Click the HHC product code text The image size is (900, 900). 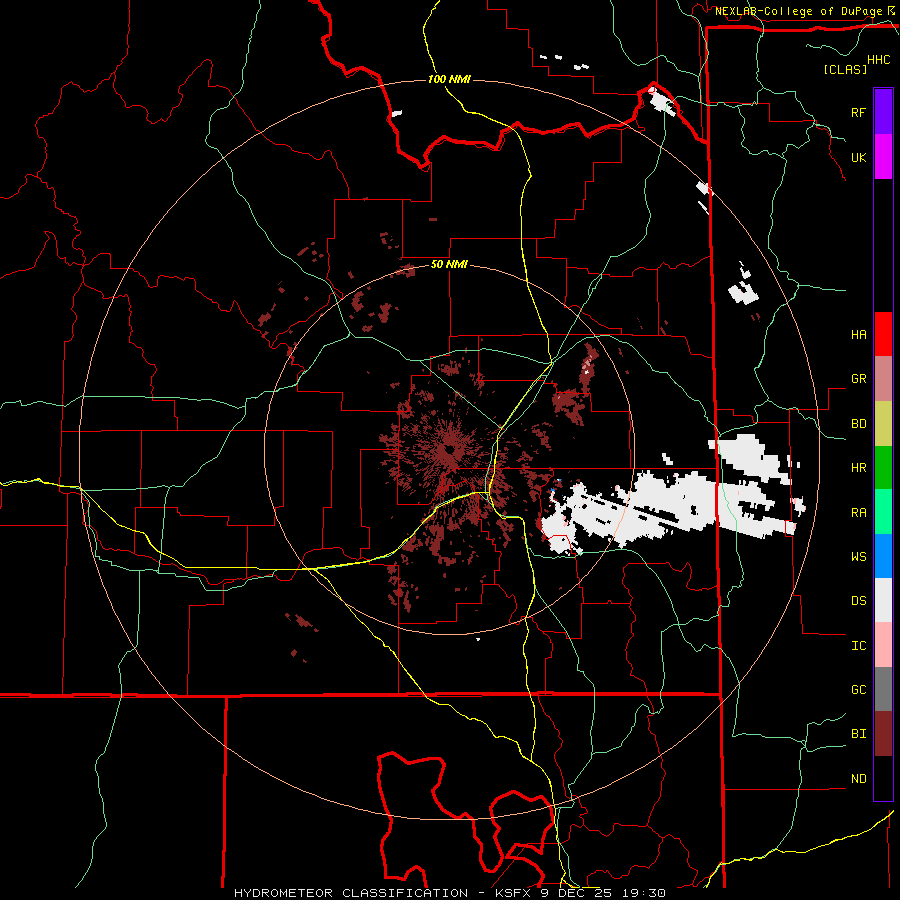pyautogui.click(x=878, y=60)
